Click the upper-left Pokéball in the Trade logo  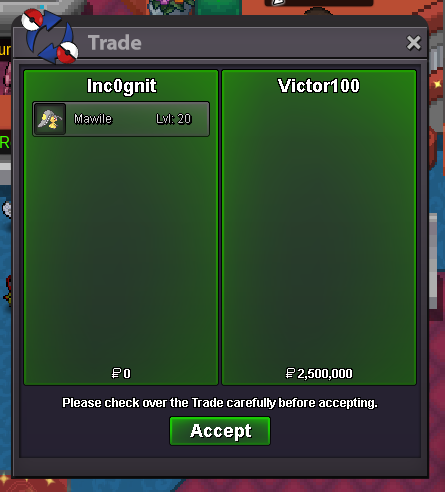coord(32,19)
